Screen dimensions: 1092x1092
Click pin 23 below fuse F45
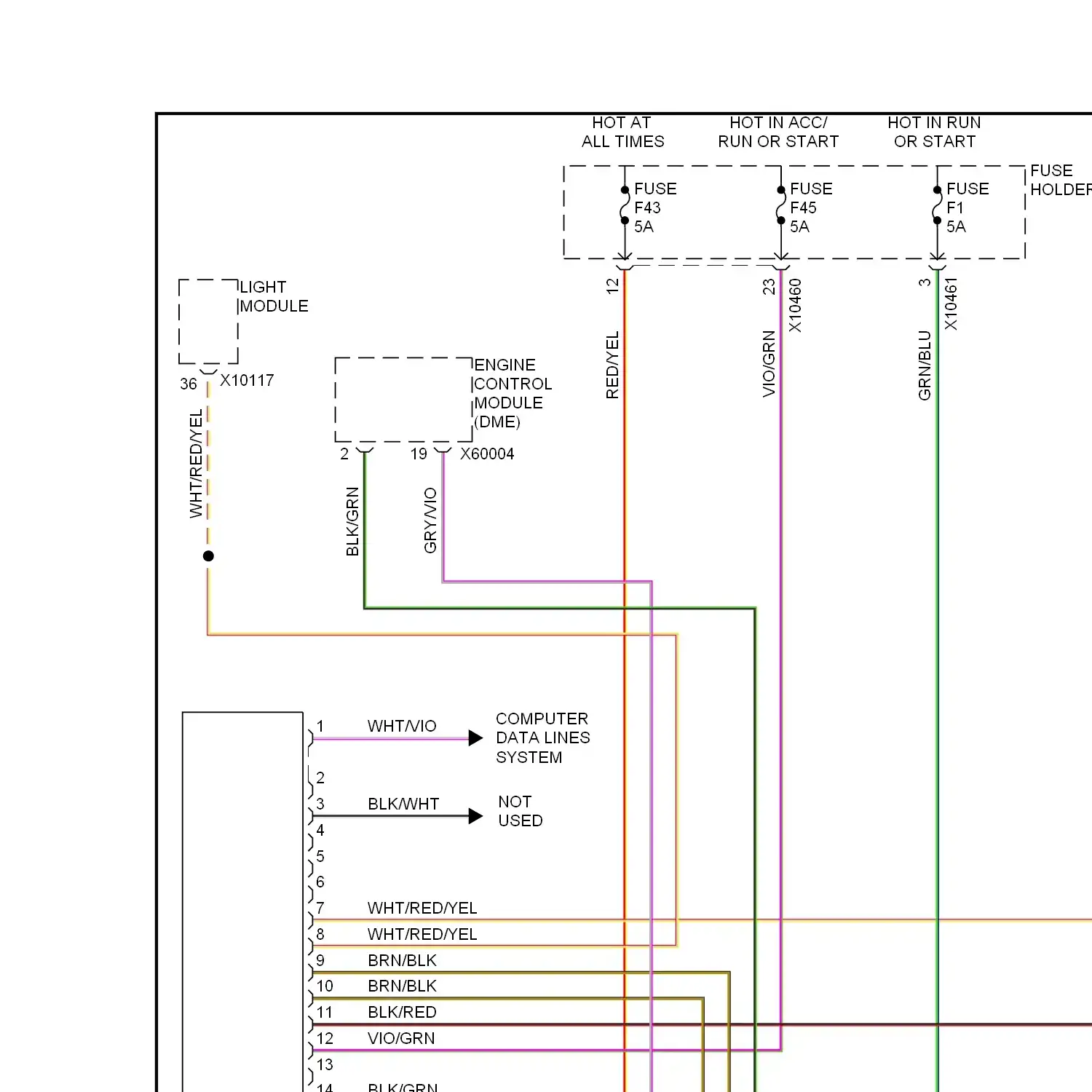tap(769, 287)
